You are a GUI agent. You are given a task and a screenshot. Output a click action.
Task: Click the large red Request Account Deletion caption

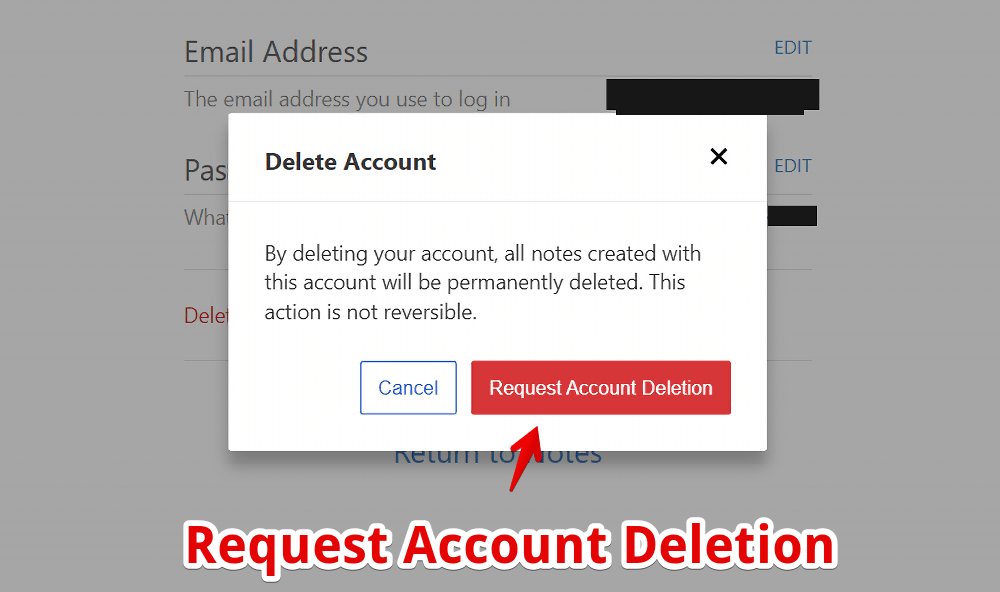[x=510, y=546]
